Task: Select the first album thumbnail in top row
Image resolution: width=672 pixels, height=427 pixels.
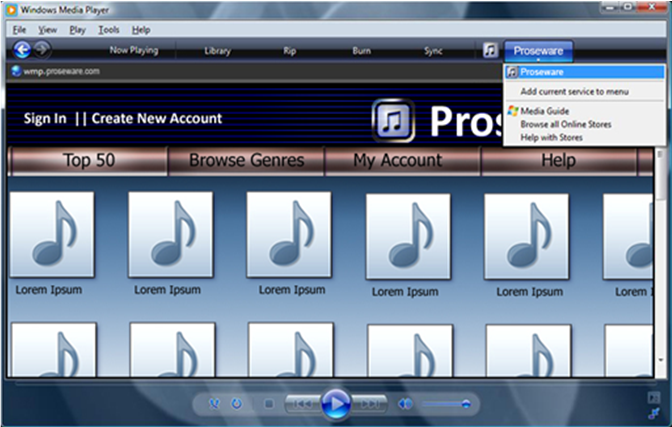Action: click(x=52, y=235)
